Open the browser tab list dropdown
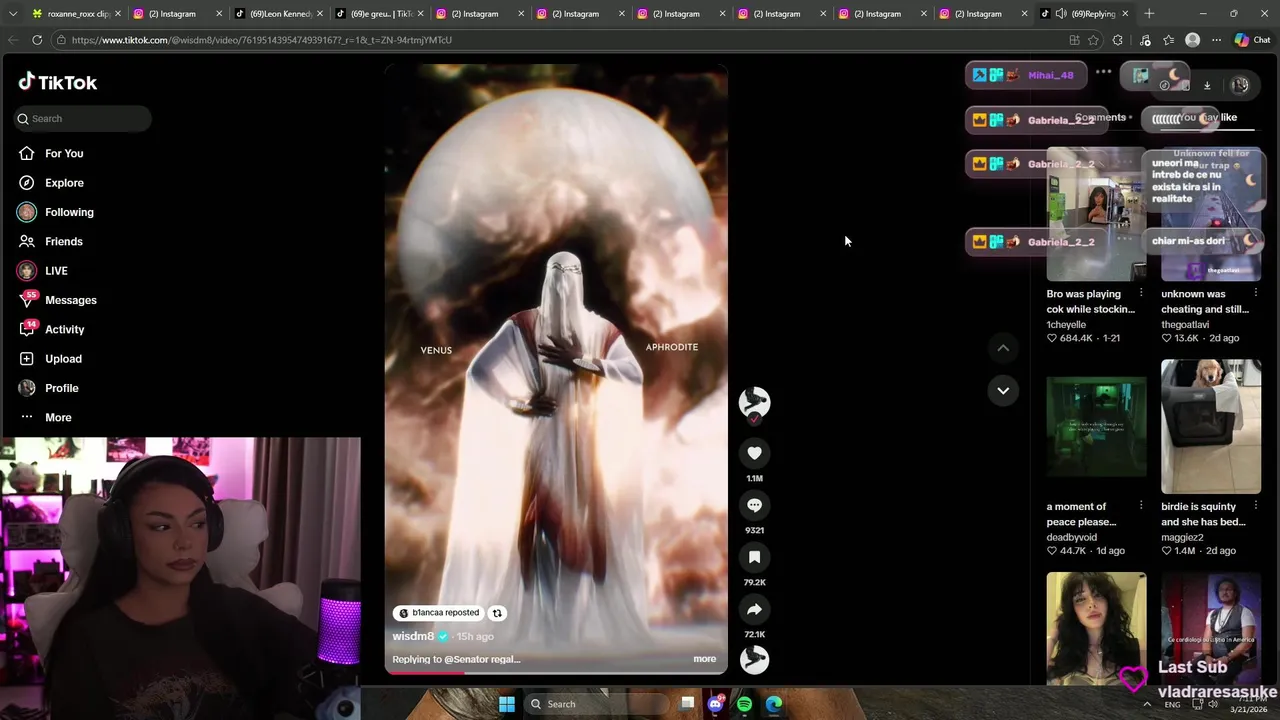The image size is (1280, 720). [13, 14]
